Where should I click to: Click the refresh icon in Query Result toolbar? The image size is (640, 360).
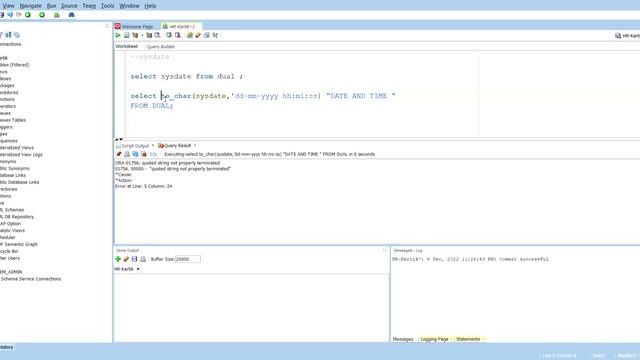pyautogui.click(x=135, y=154)
